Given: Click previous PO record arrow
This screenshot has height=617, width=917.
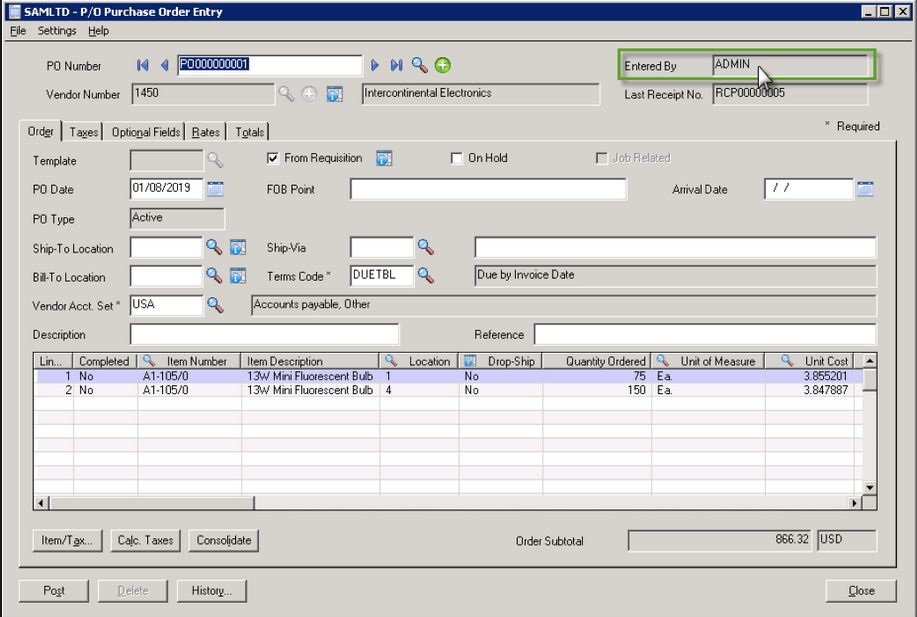Looking at the screenshot, I should click(x=164, y=65).
